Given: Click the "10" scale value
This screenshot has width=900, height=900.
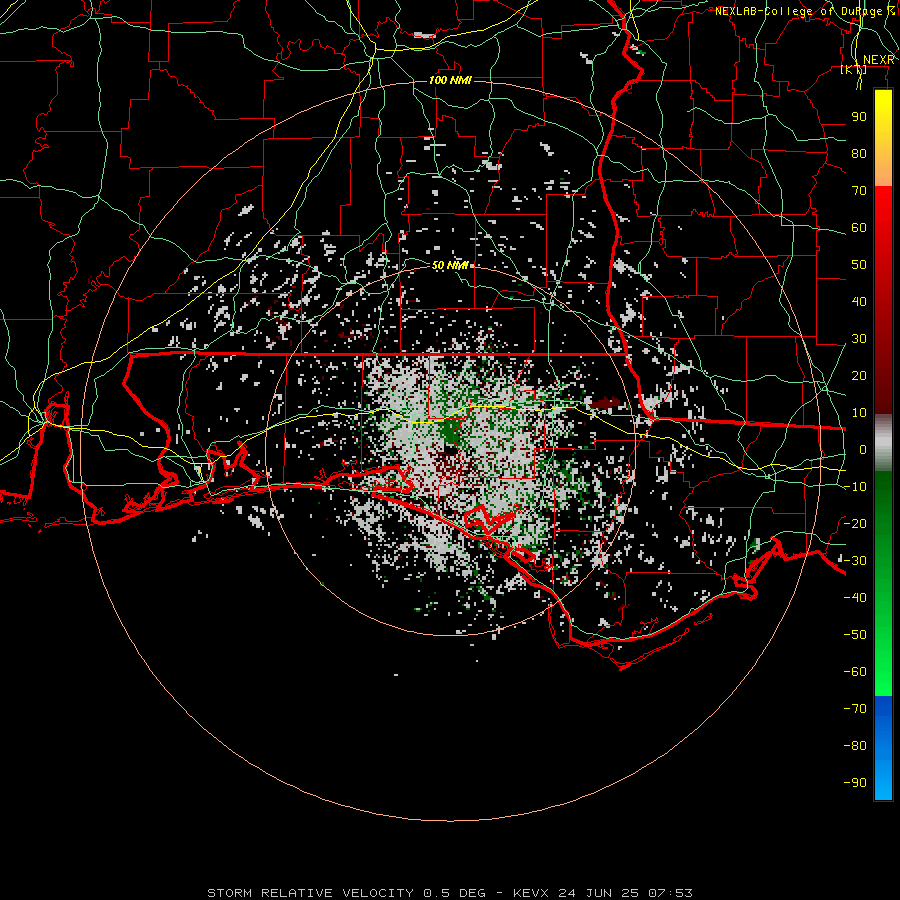Looking at the screenshot, I should [859, 413].
